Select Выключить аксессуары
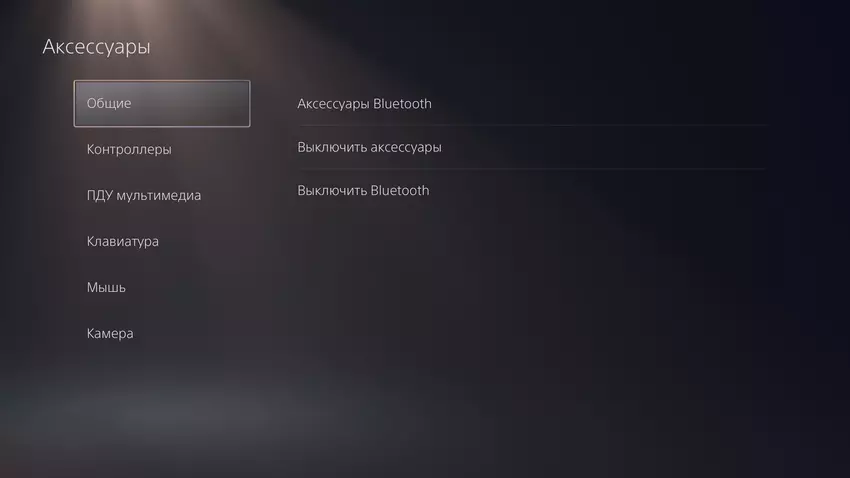 tap(531, 147)
